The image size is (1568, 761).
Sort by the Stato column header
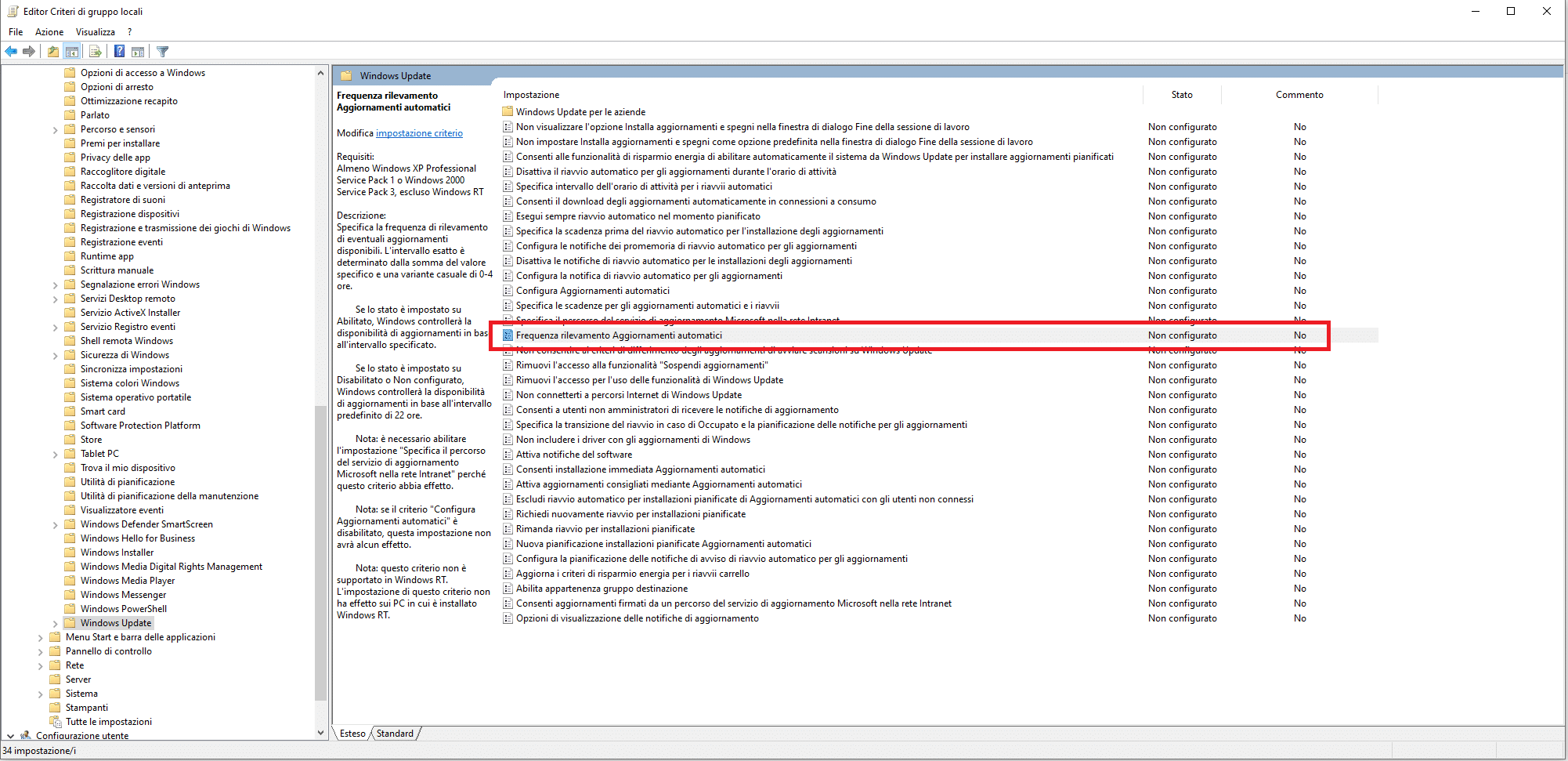[1182, 95]
